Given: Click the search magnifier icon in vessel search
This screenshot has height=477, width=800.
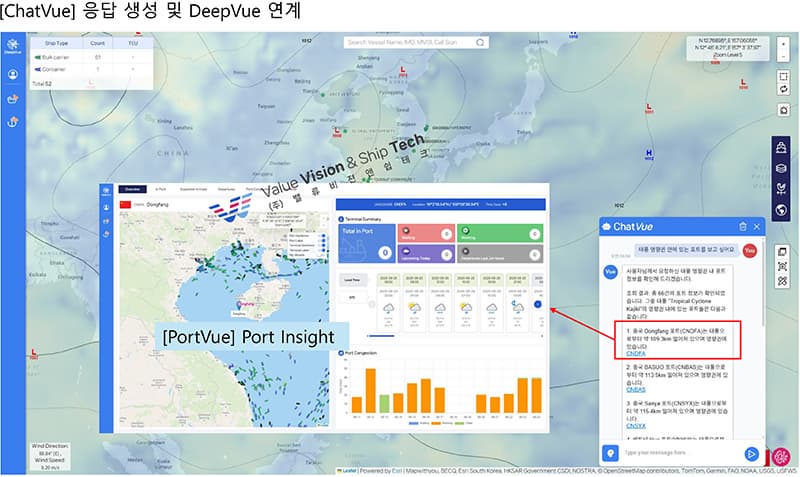Looking at the screenshot, I should (482, 43).
